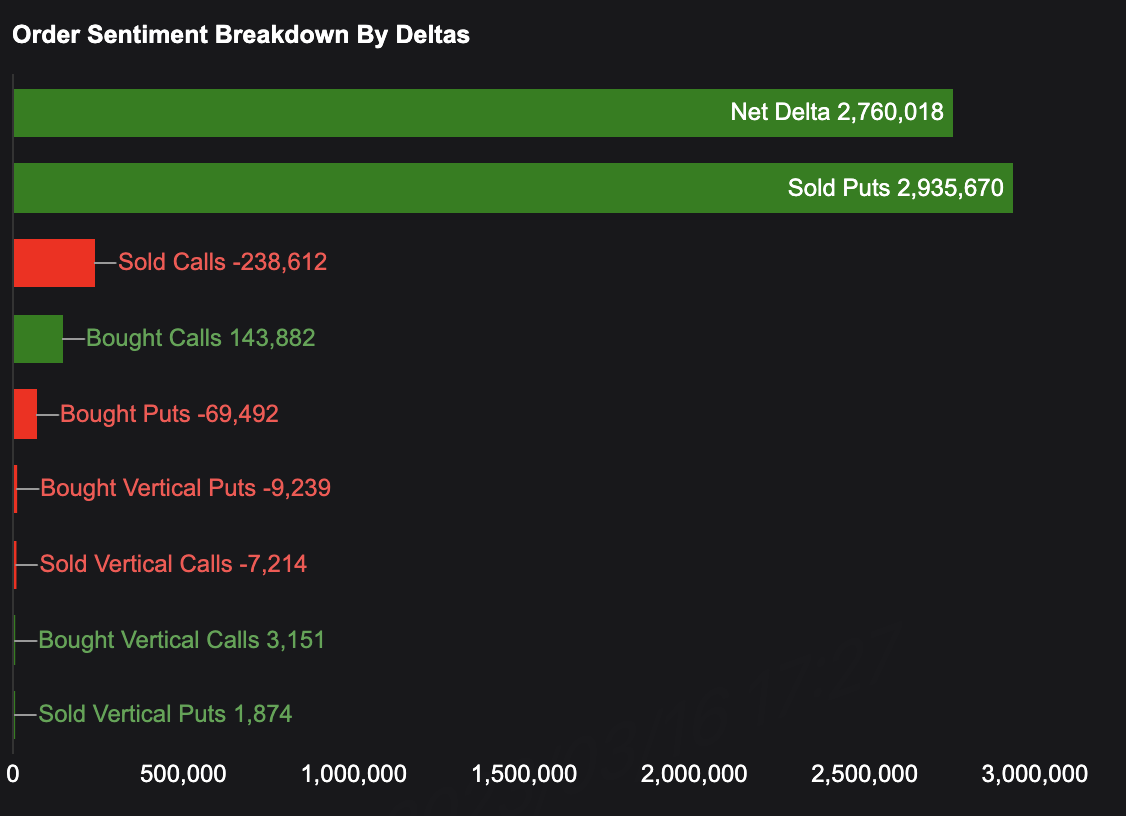Click the Net Delta 2,760,018 text

click(x=837, y=112)
